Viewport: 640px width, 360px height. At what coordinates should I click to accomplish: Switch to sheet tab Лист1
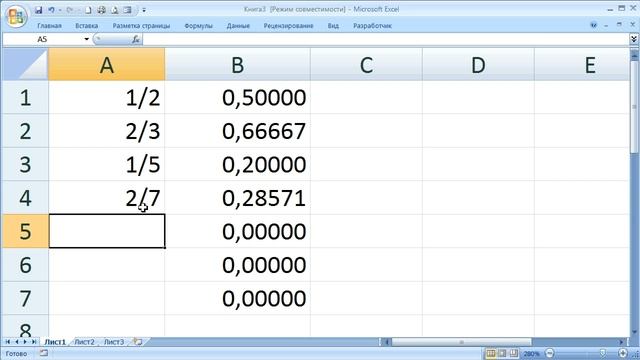(55, 342)
